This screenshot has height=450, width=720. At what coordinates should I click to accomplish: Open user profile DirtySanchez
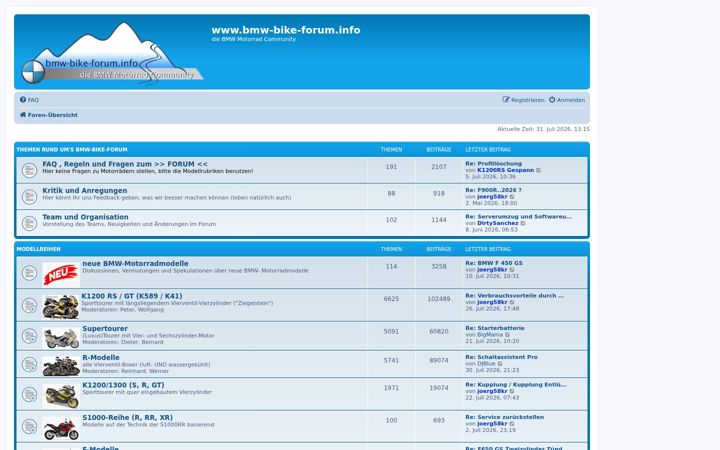(498, 223)
